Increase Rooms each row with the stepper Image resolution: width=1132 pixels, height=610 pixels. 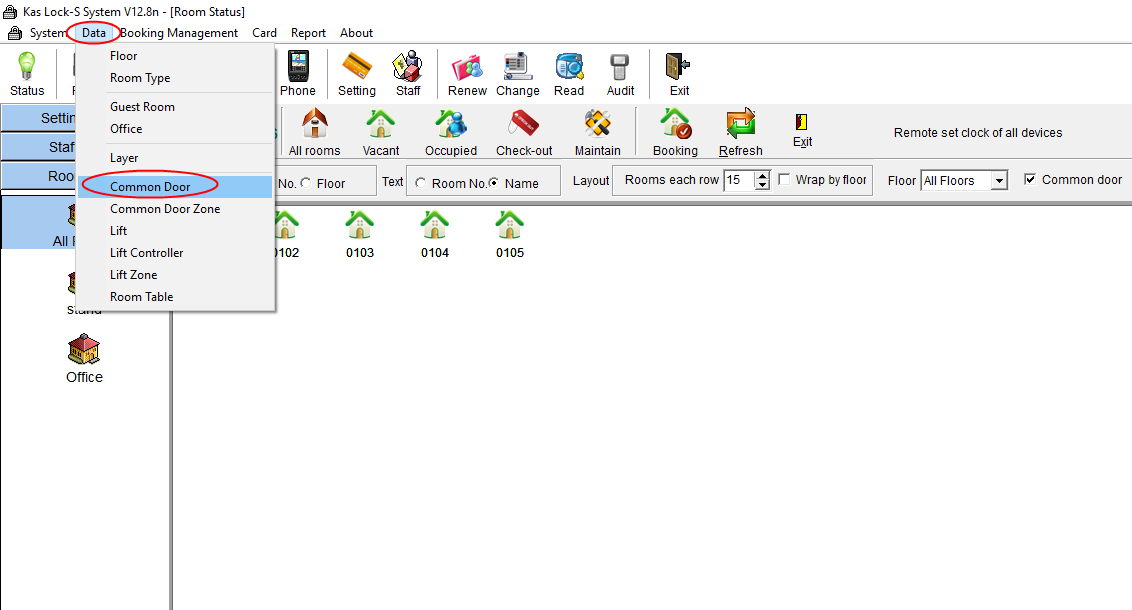(760, 176)
